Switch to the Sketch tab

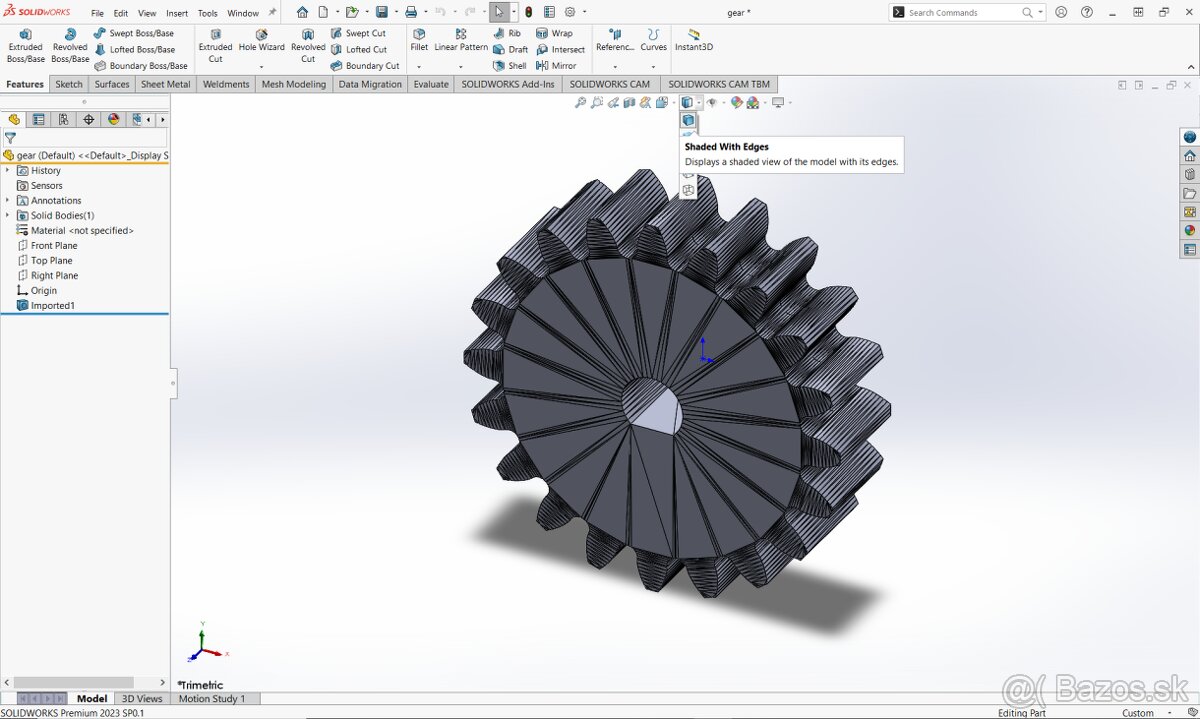(69, 84)
